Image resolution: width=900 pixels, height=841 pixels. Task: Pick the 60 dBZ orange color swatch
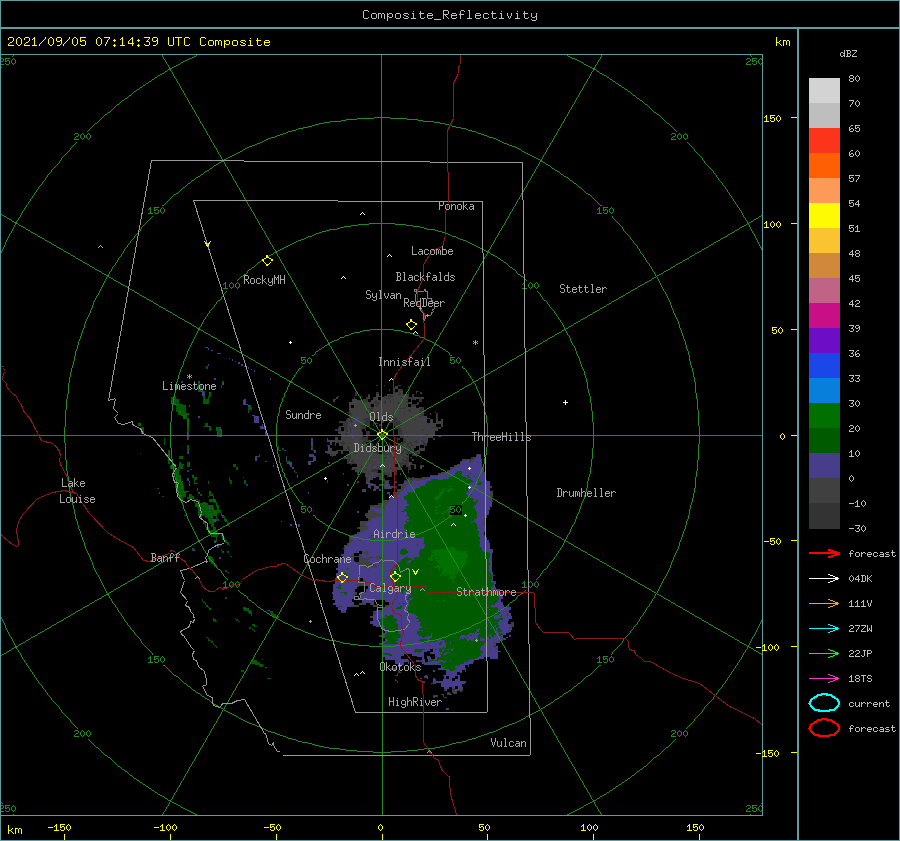[824, 165]
